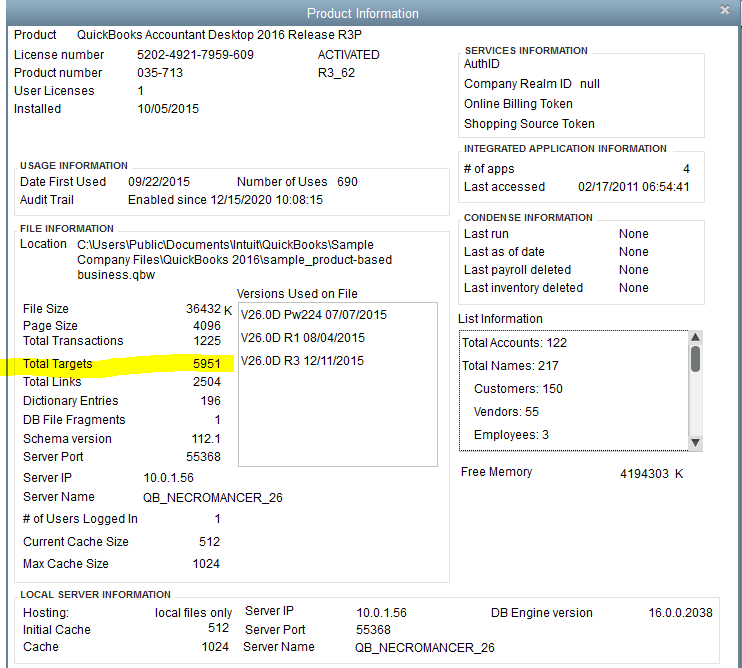Click the # of apps value 4
Screen dimensions: 742x668
[x=686, y=168]
